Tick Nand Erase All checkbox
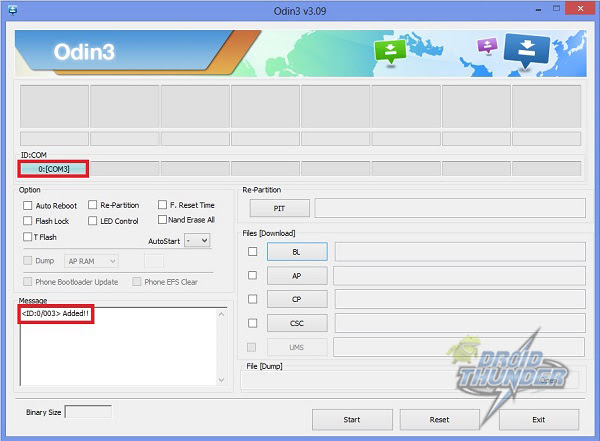 pos(162,219)
